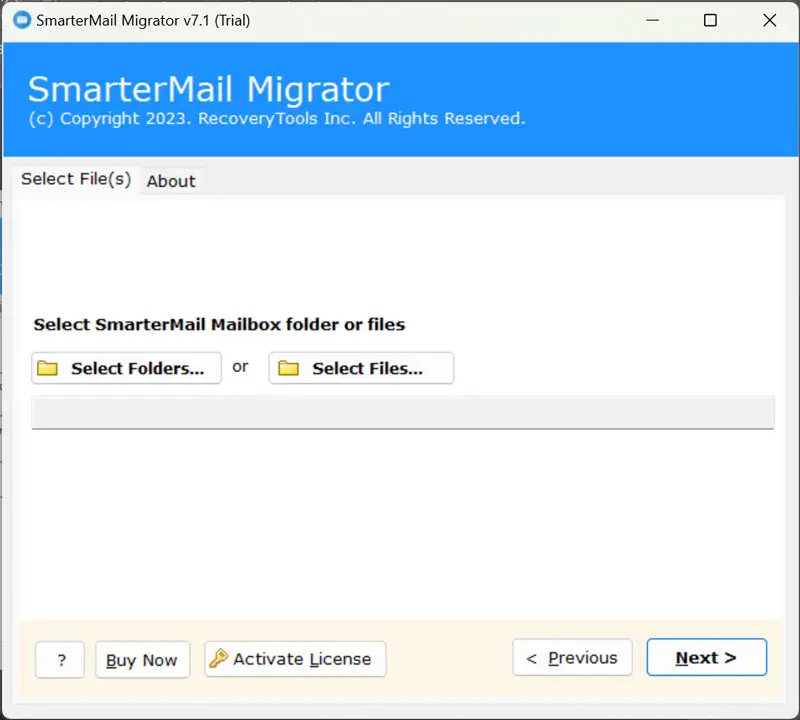Image resolution: width=800 pixels, height=720 pixels.
Task: Click the window title bar text
Action: click(x=143, y=20)
